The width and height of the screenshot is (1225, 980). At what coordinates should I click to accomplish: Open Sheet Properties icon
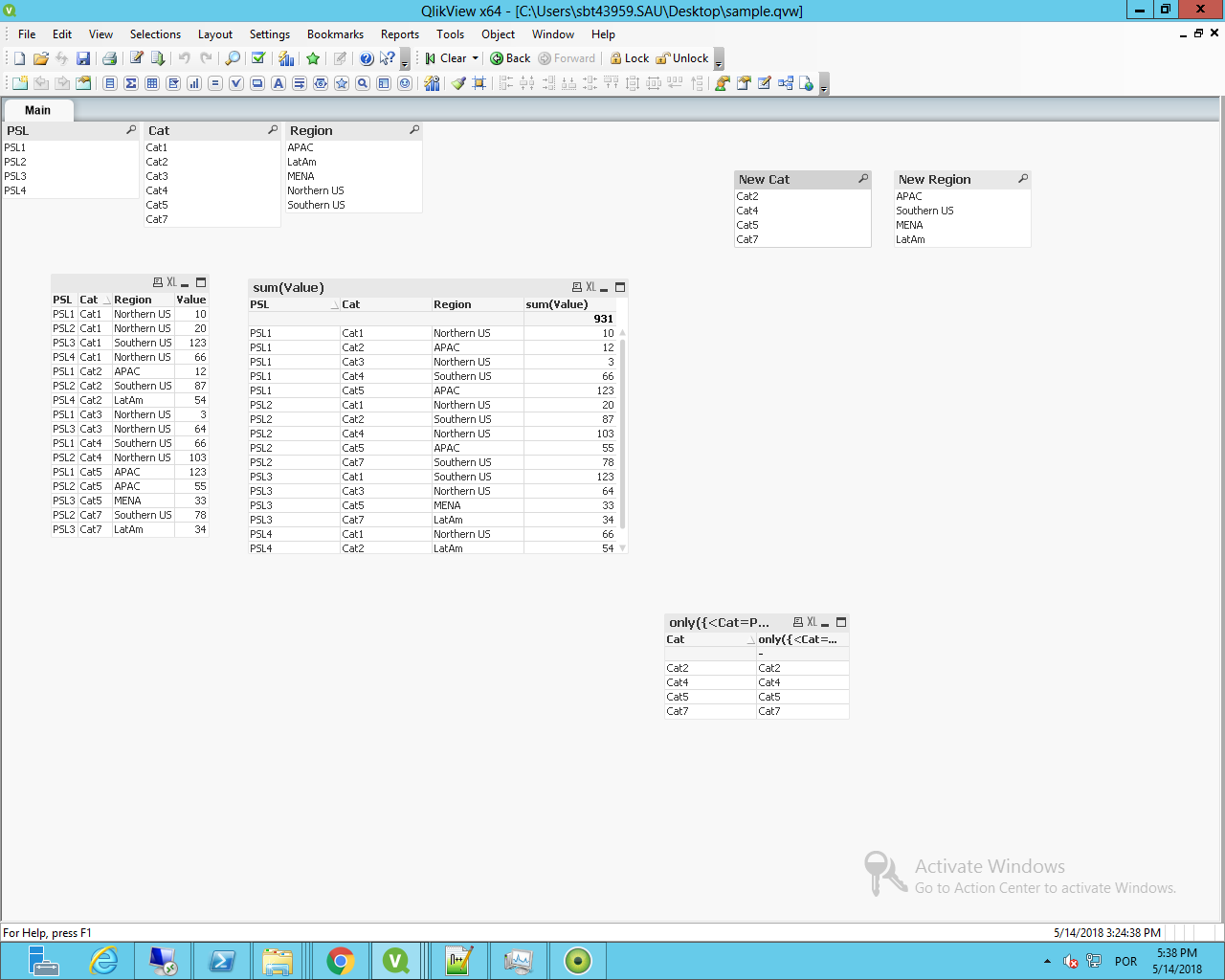pos(83,83)
